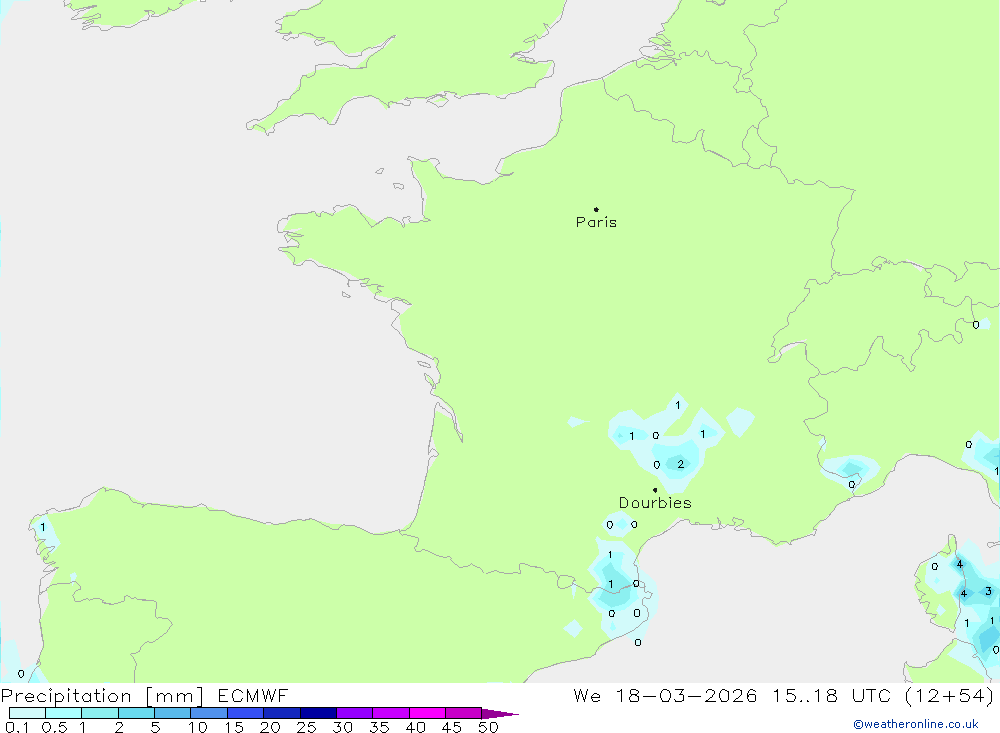This screenshot has height=733, width=1000.
Task: Click the legend value label '0.1'
Action: [17, 727]
